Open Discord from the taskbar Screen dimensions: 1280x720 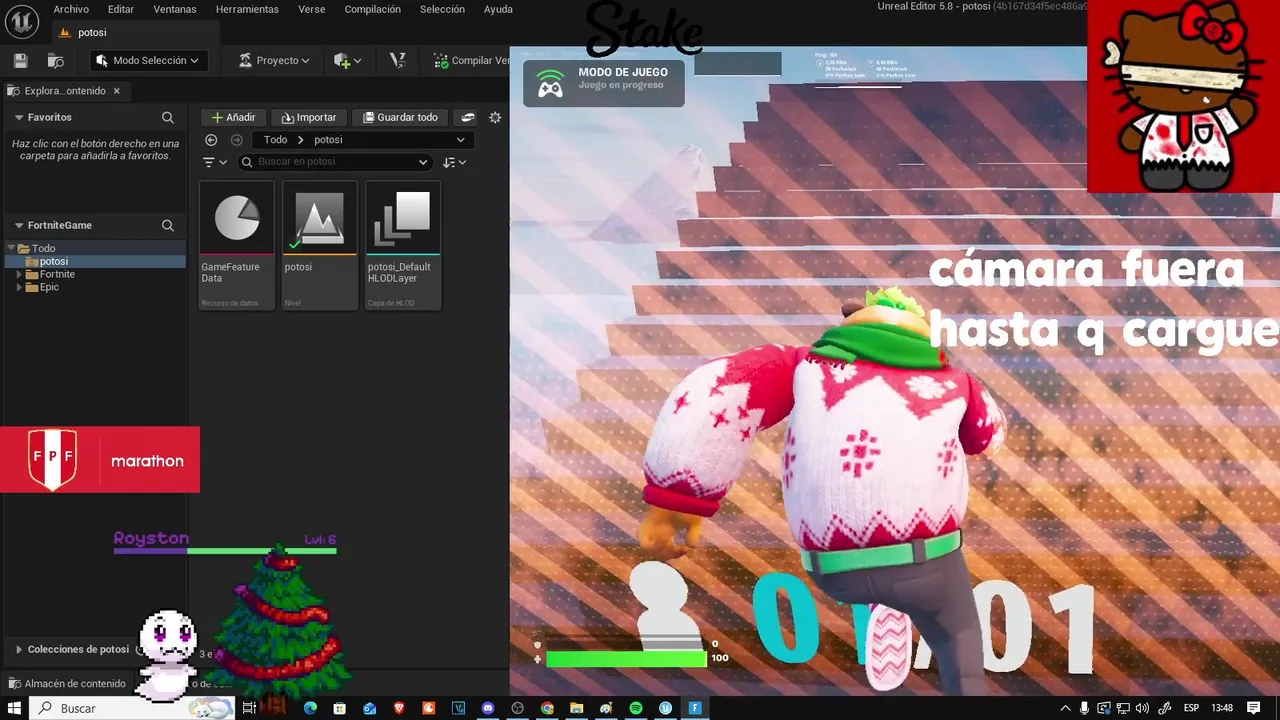pos(488,708)
